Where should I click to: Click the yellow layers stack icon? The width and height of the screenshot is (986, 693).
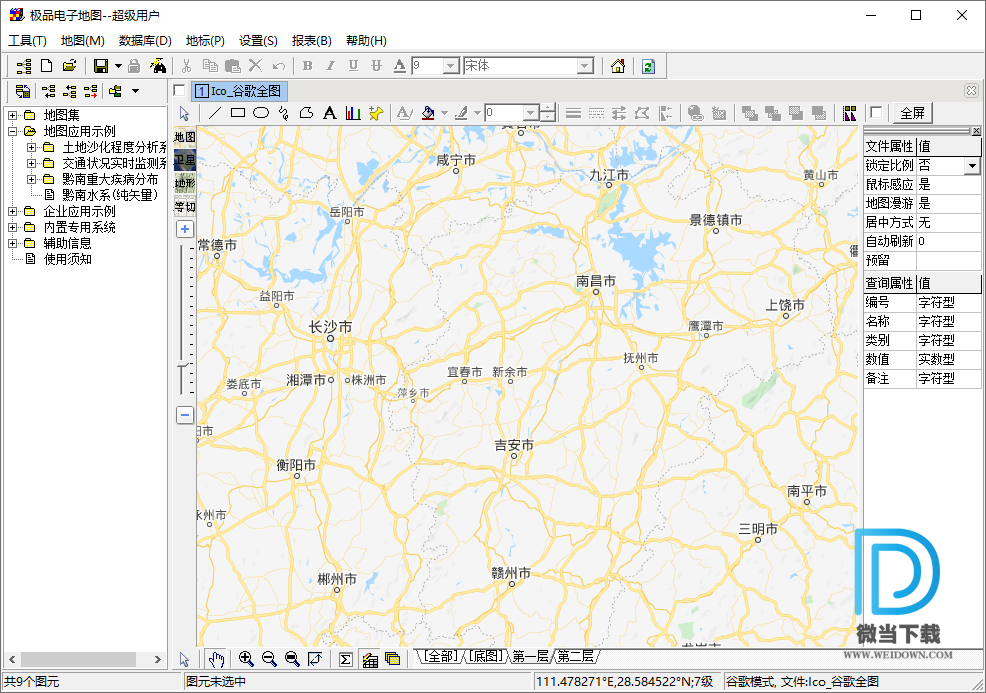pos(392,659)
